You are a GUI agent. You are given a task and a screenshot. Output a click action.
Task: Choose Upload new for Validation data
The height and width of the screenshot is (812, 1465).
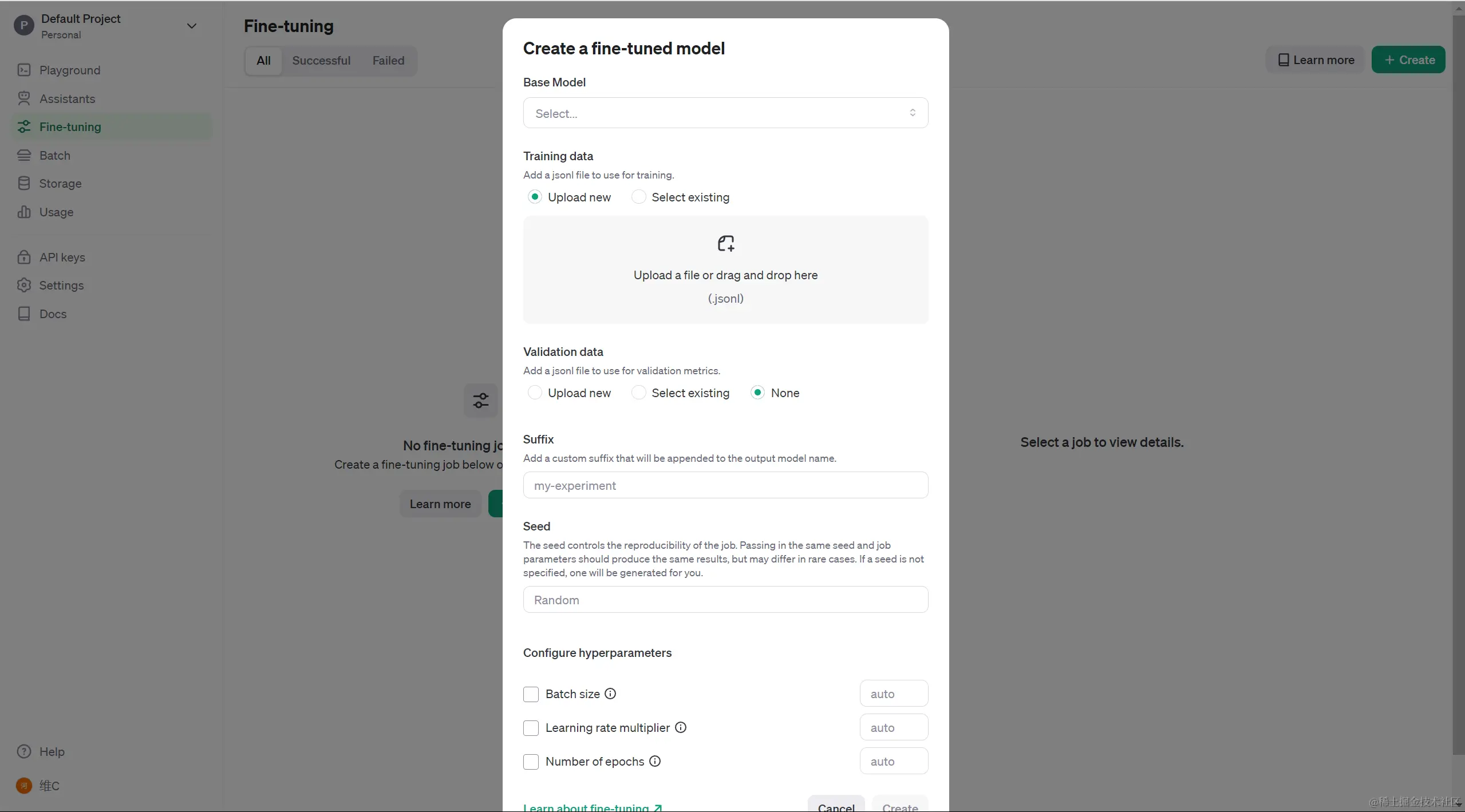(534, 393)
